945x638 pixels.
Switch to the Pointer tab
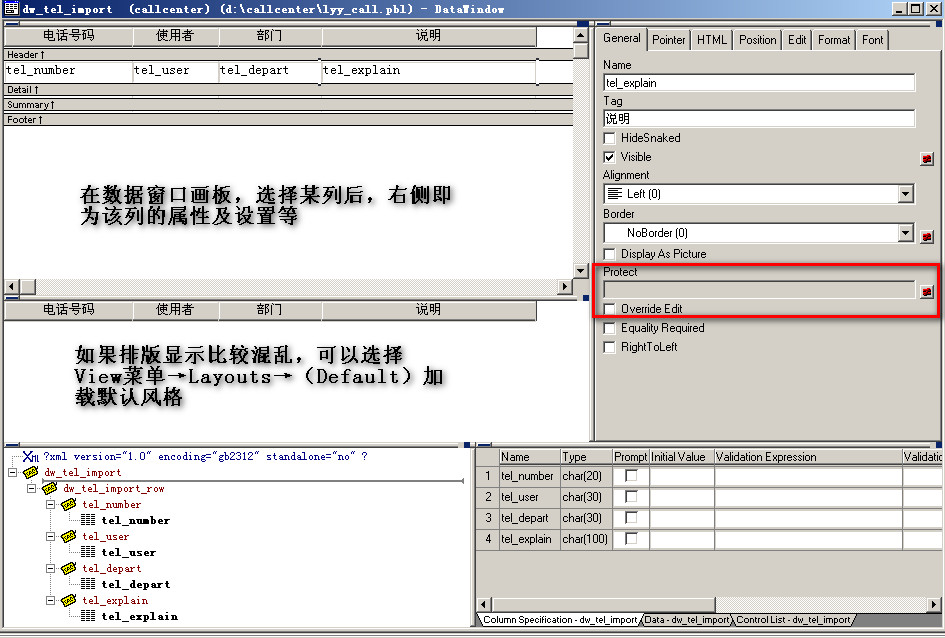[668, 40]
